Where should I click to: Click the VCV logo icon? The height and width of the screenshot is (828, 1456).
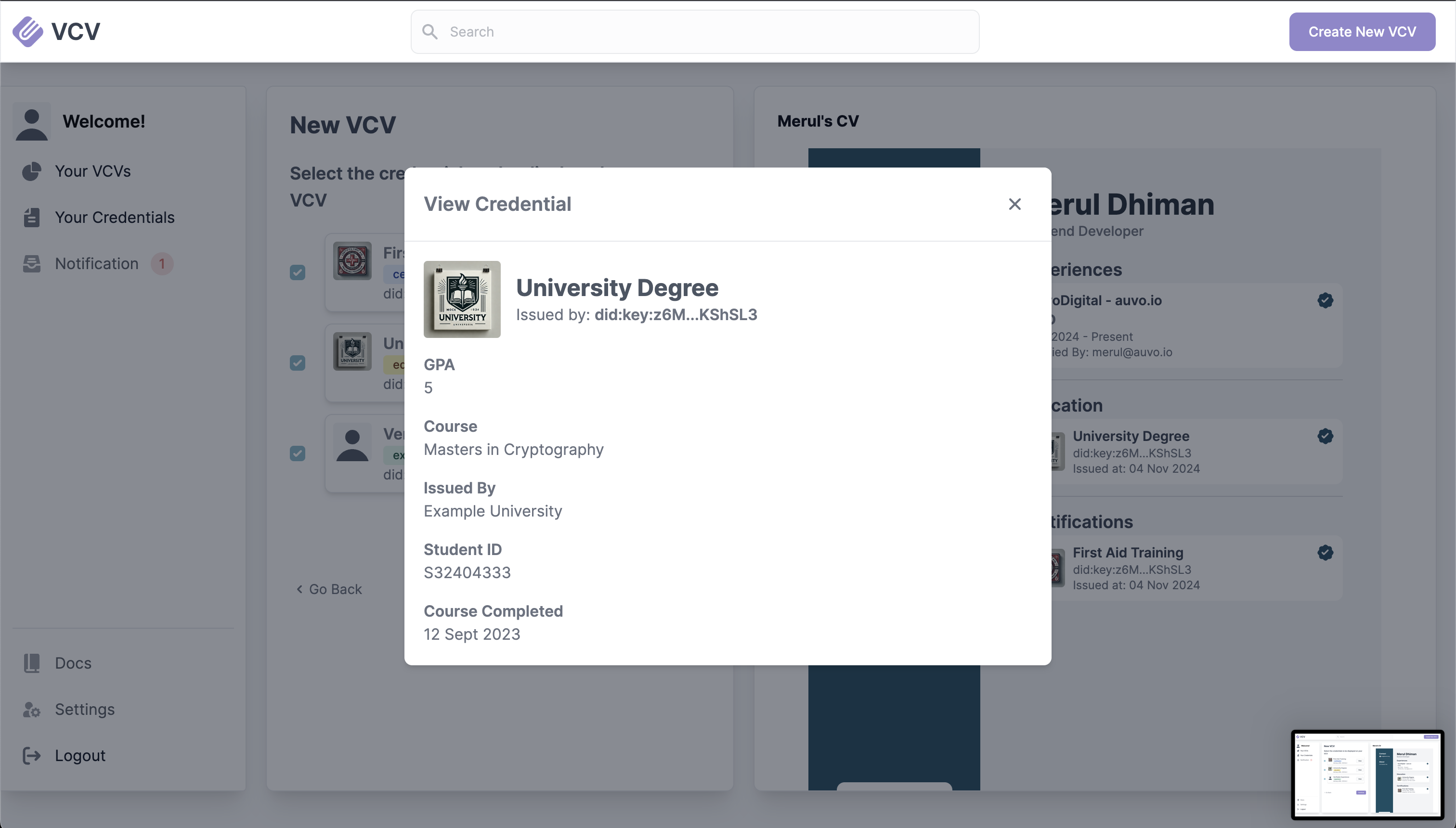tap(27, 31)
